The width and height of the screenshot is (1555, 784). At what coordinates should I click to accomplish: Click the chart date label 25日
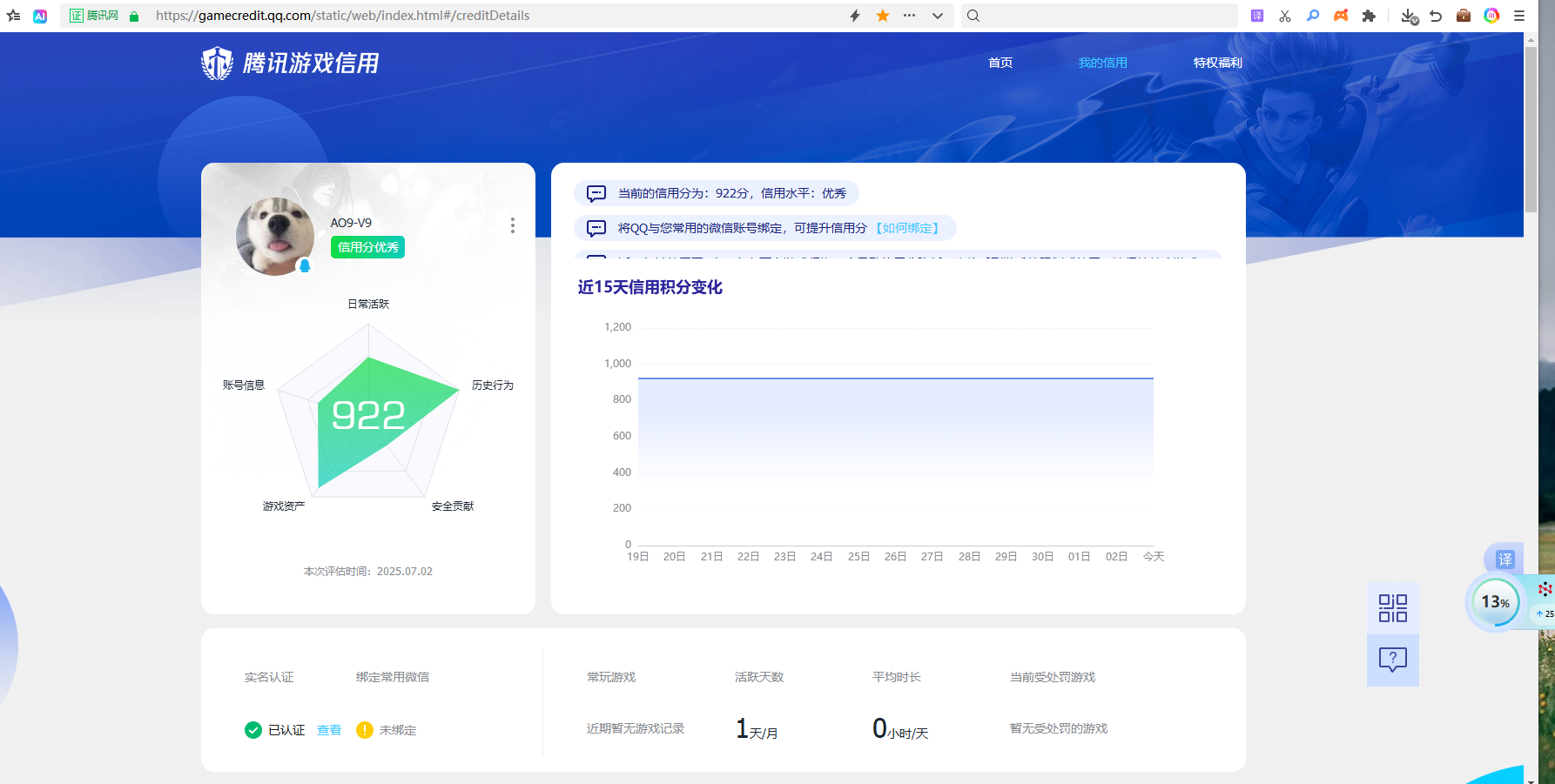tap(858, 557)
